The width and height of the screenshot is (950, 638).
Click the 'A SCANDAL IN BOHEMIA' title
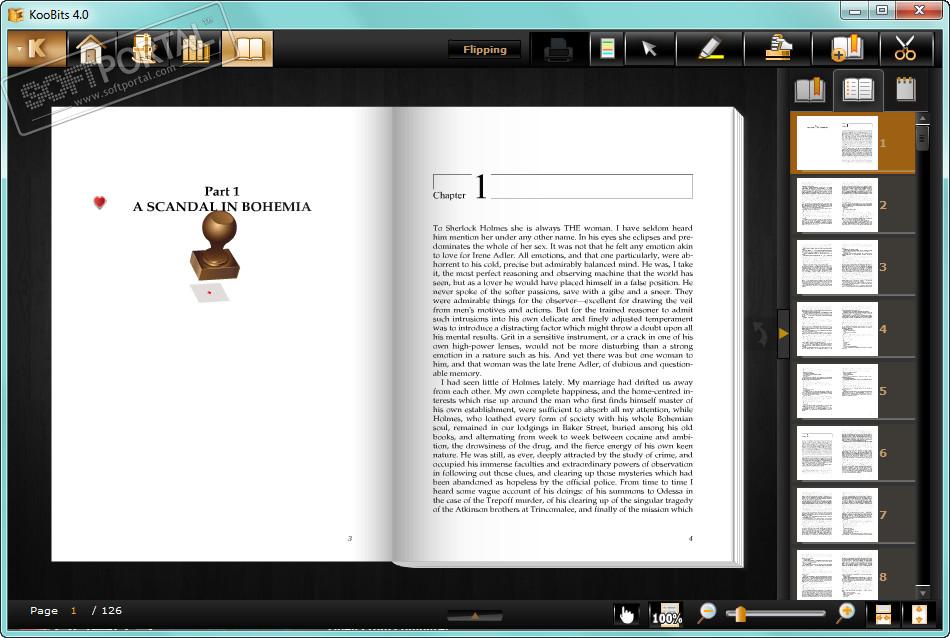222,207
